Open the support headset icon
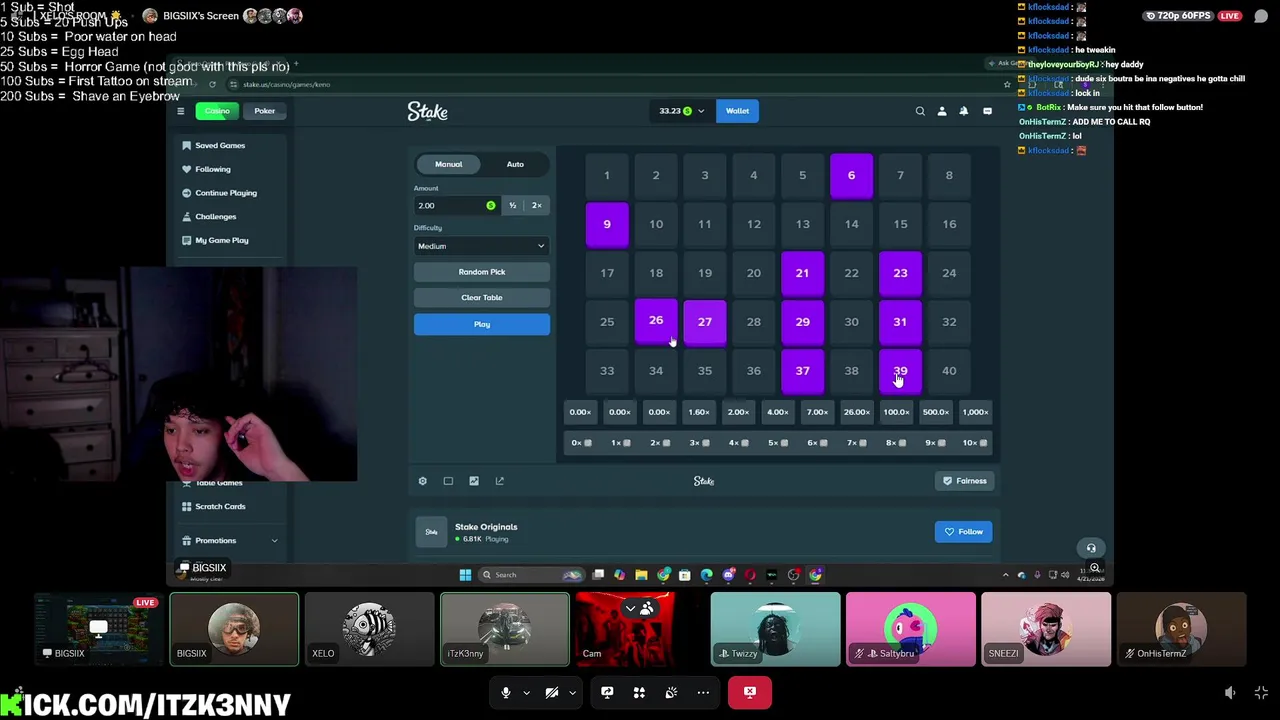This screenshot has height=720, width=1280. click(1091, 548)
